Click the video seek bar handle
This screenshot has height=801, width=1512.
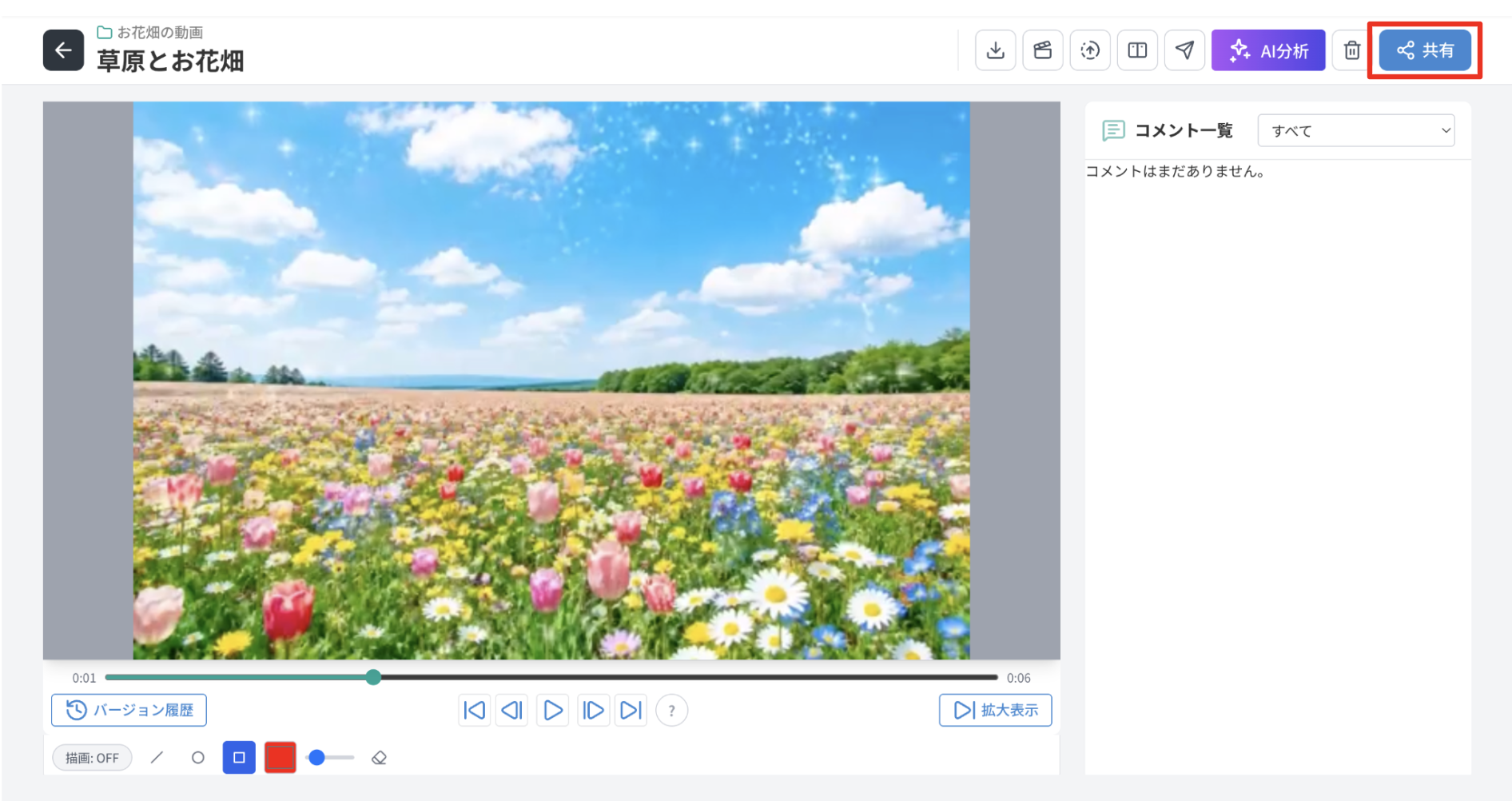[x=373, y=677]
